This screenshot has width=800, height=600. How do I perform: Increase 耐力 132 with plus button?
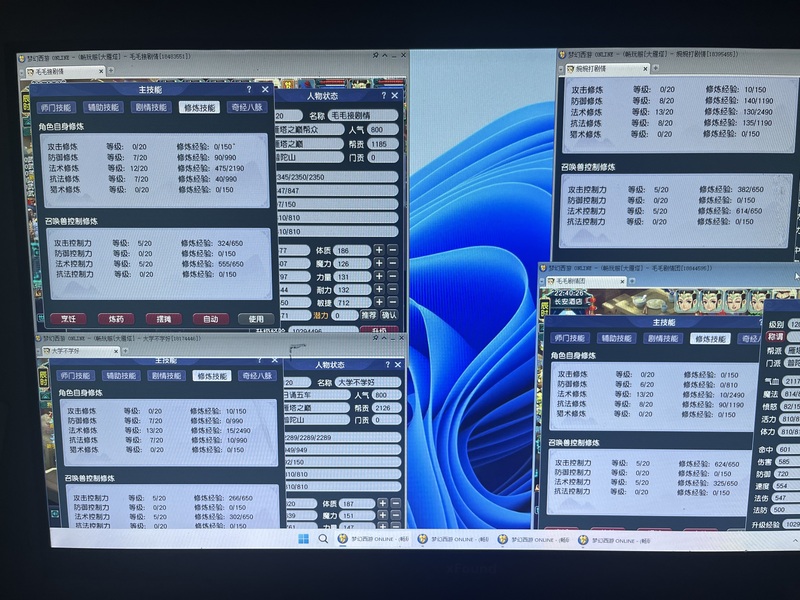pos(379,289)
